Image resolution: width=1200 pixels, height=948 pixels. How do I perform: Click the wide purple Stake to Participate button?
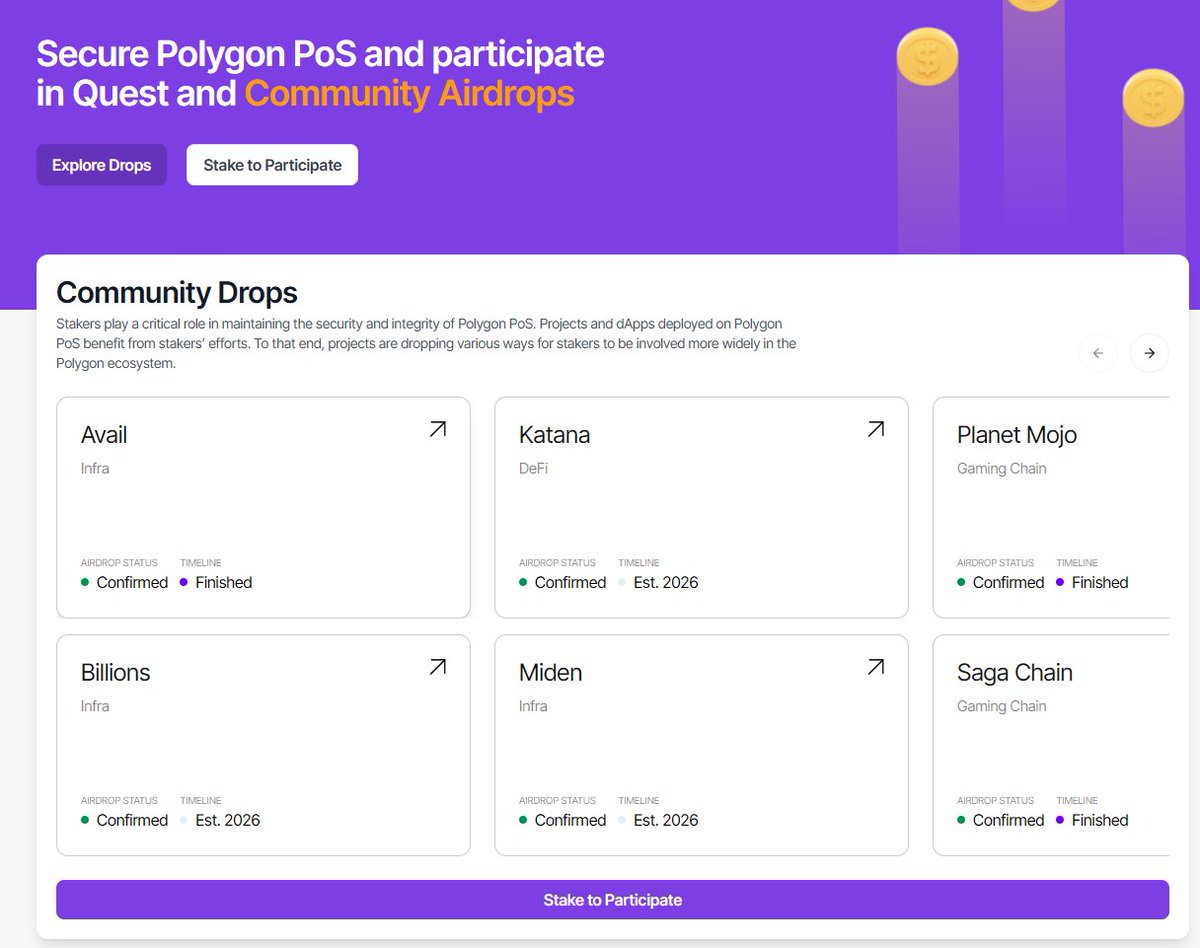tap(612, 900)
